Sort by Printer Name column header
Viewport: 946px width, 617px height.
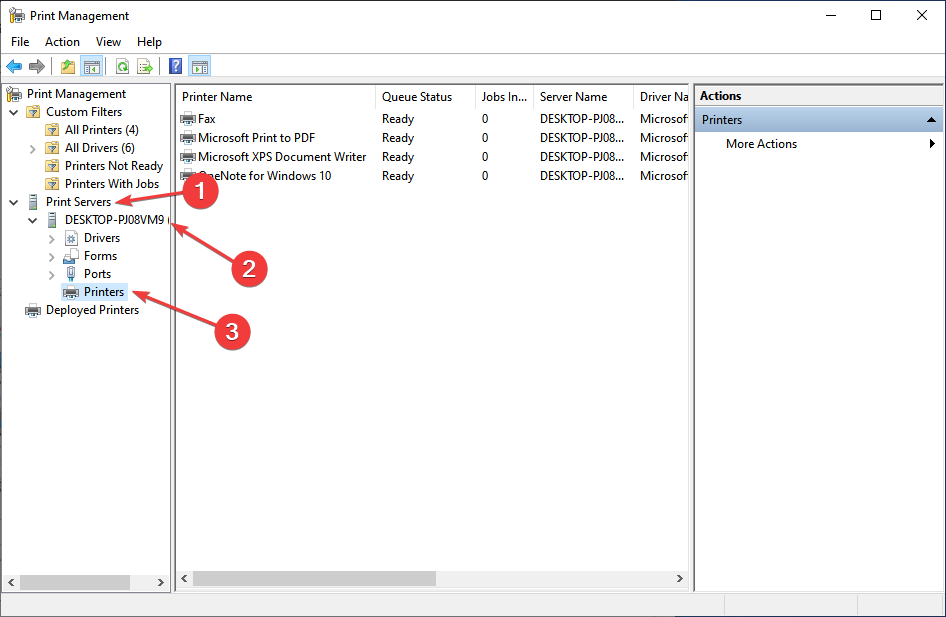(x=276, y=97)
